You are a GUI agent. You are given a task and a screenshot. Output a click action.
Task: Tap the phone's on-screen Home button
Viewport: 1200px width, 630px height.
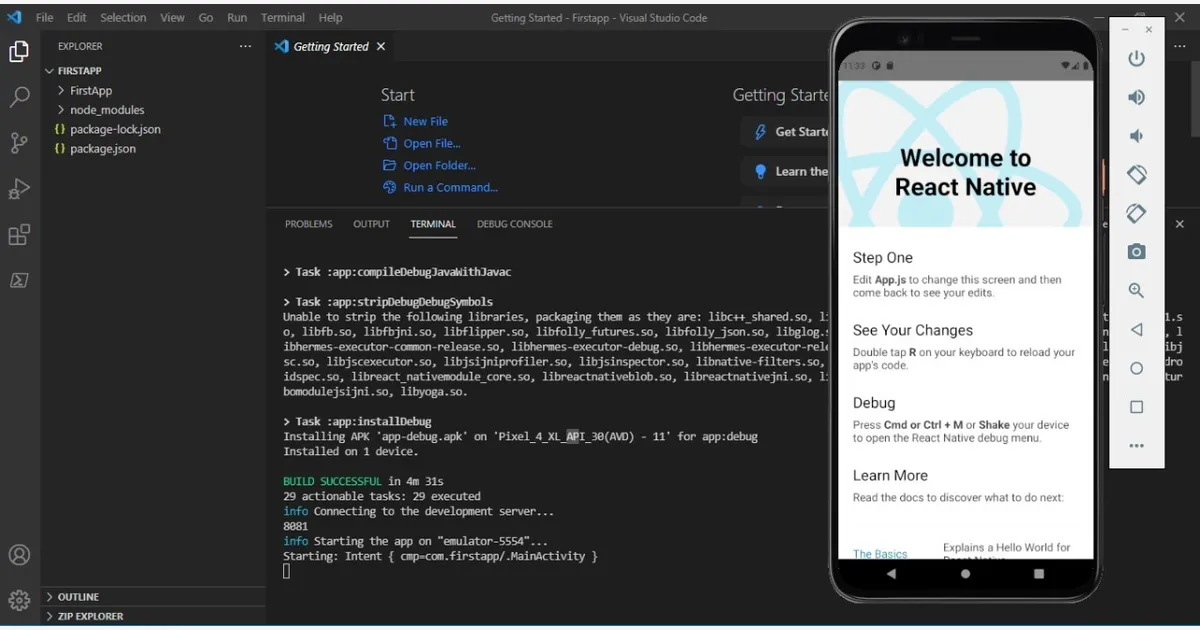coord(965,574)
